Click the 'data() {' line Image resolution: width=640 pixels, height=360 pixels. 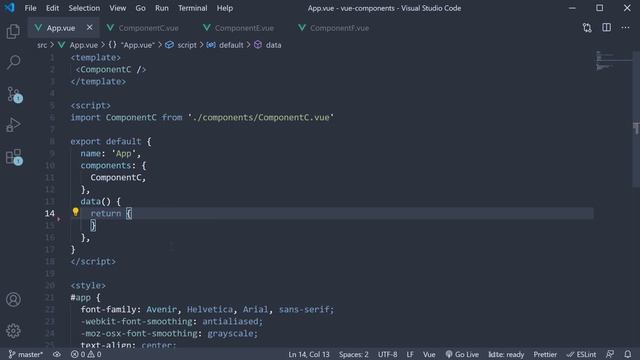tap(100, 202)
